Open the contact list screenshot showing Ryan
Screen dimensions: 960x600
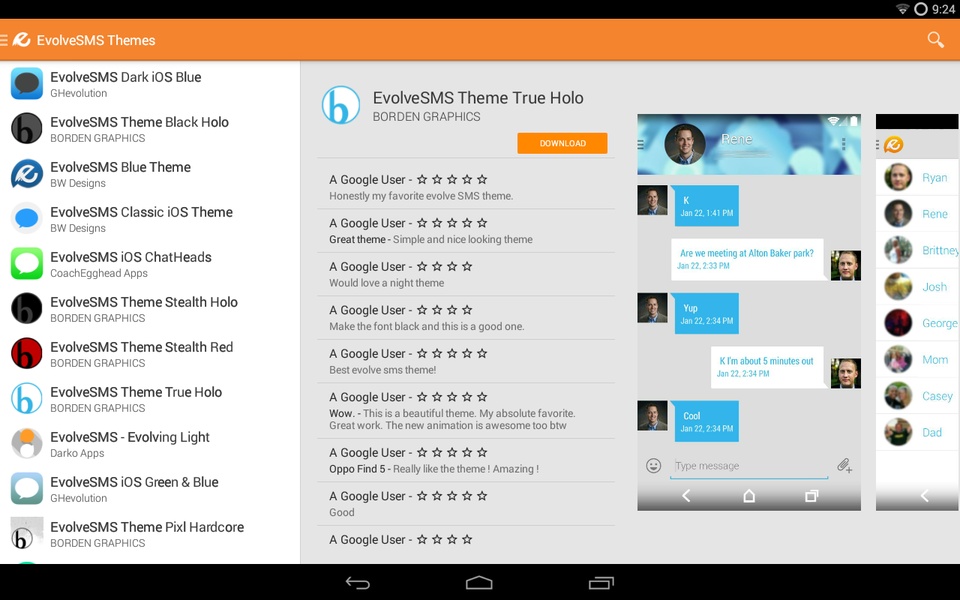(x=917, y=312)
